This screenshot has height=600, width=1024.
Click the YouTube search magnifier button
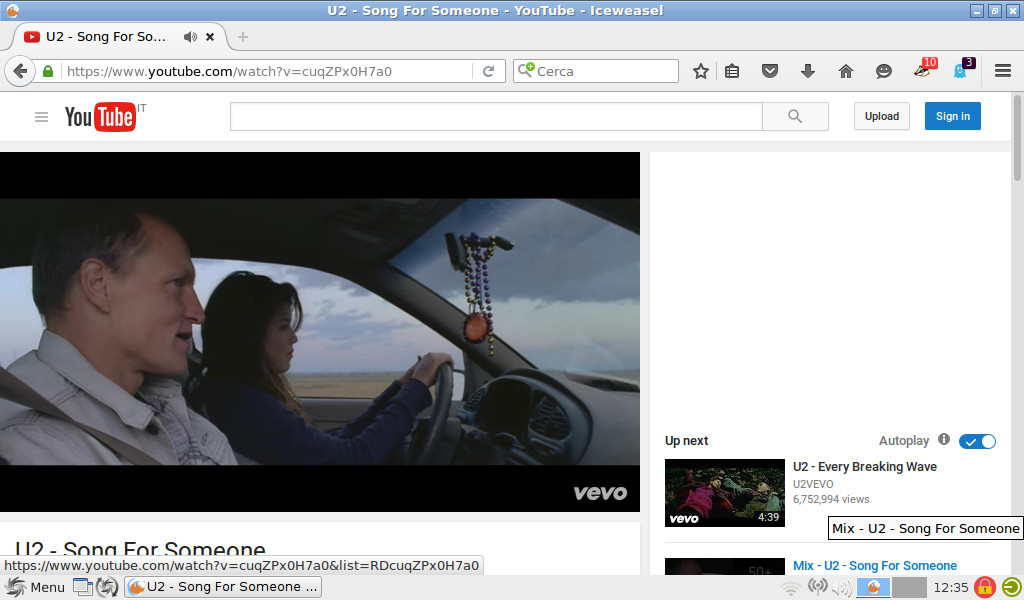click(795, 116)
